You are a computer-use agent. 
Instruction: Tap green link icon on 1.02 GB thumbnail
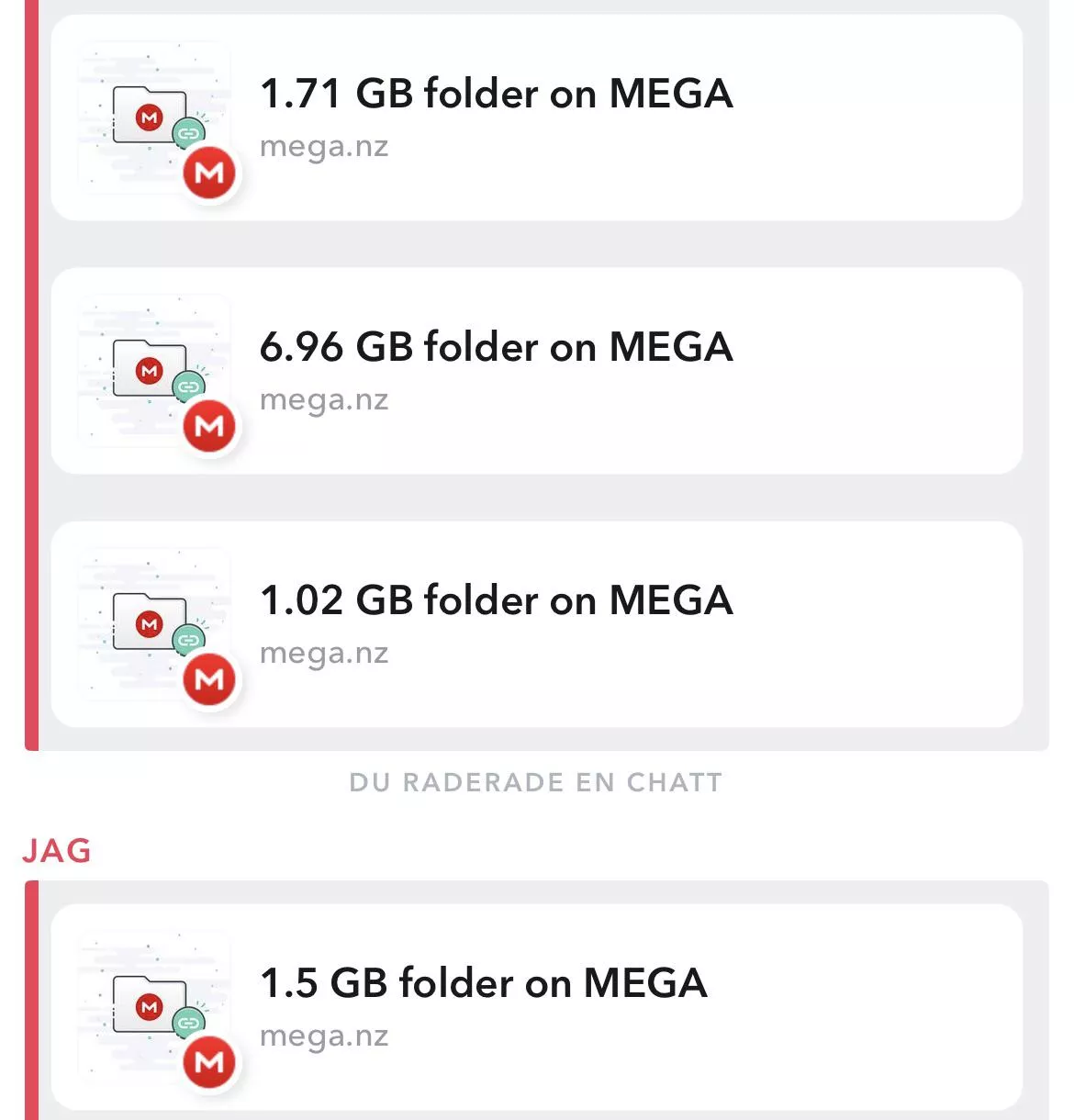tap(188, 640)
